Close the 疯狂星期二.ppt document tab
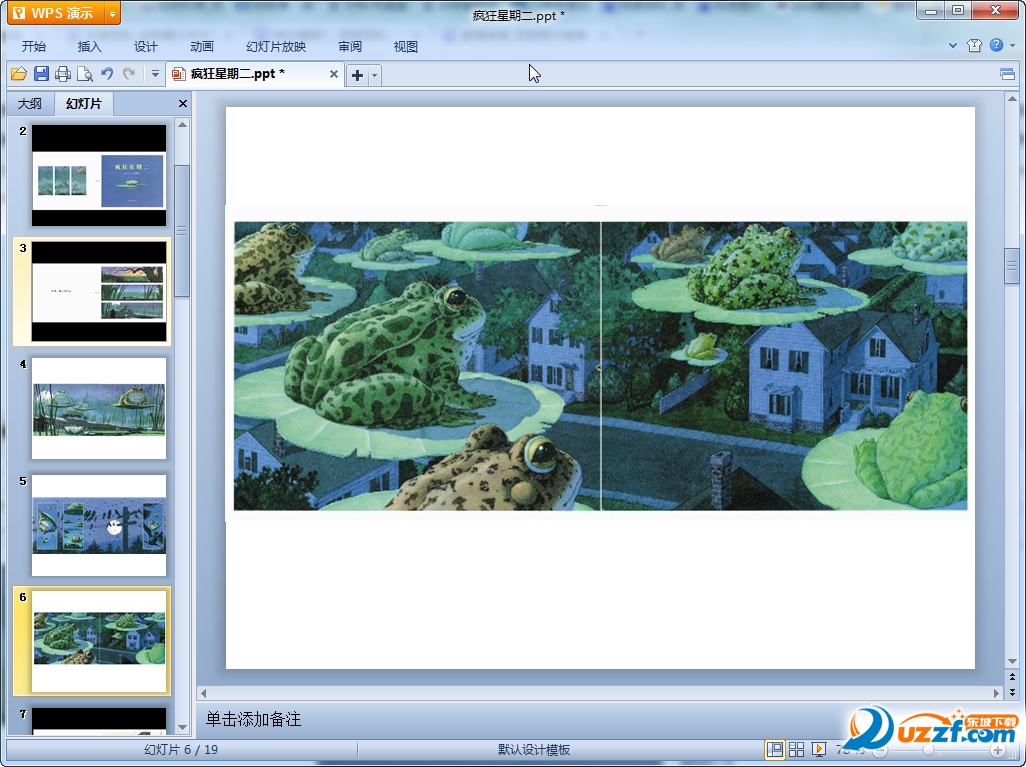The height and width of the screenshot is (767, 1026). click(x=334, y=74)
